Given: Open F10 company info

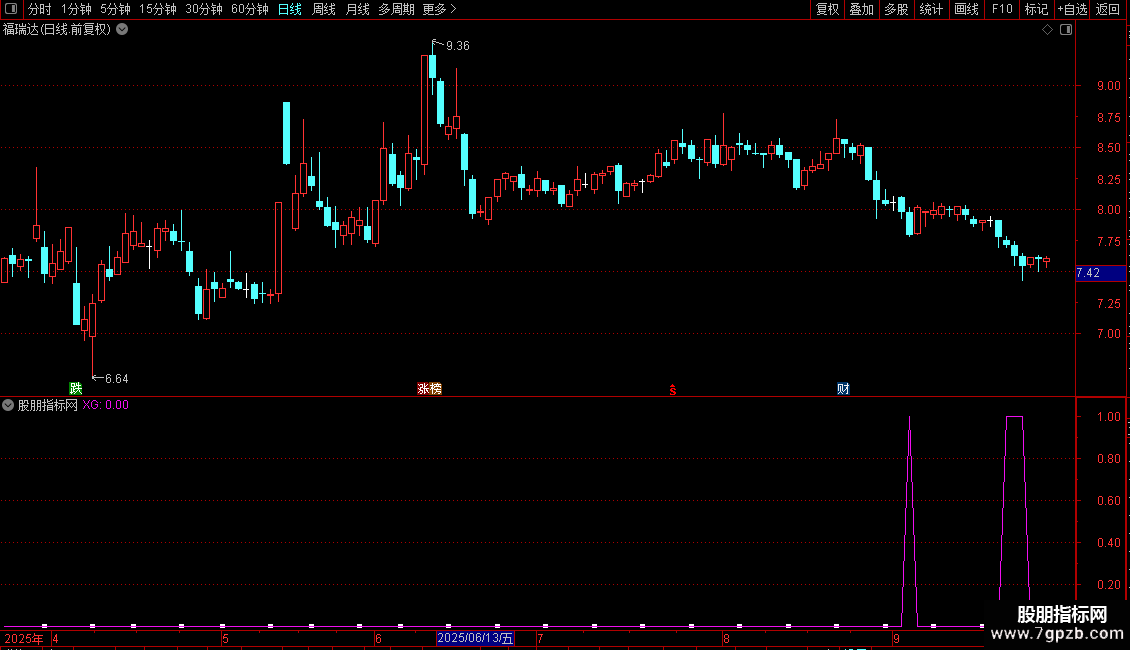Looking at the screenshot, I should [1002, 9].
